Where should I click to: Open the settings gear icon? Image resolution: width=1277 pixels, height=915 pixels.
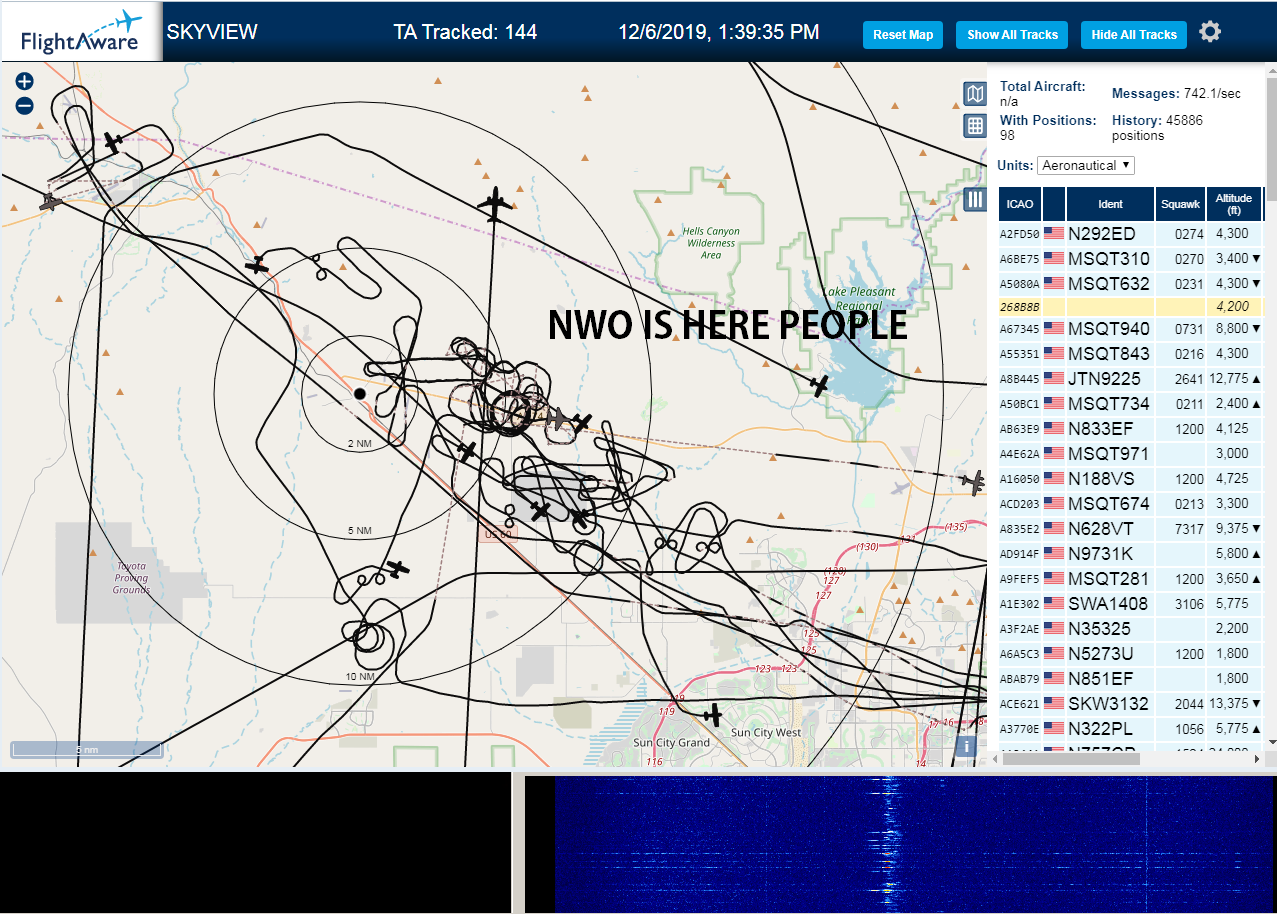coord(1210,32)
